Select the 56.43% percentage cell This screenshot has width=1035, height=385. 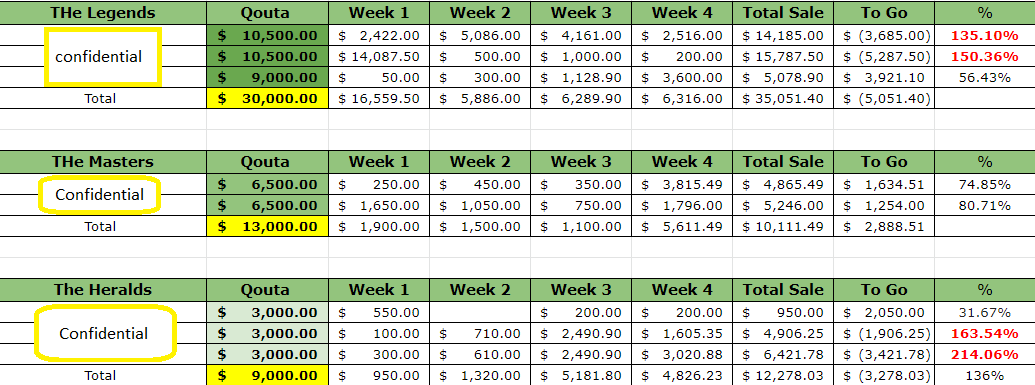[x=985, y=78]
